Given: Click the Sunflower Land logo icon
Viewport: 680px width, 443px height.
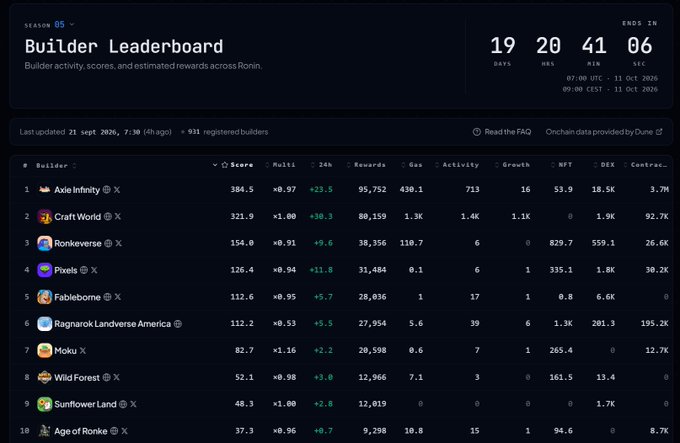Looking at the screenshot, I should pos(44,404).
